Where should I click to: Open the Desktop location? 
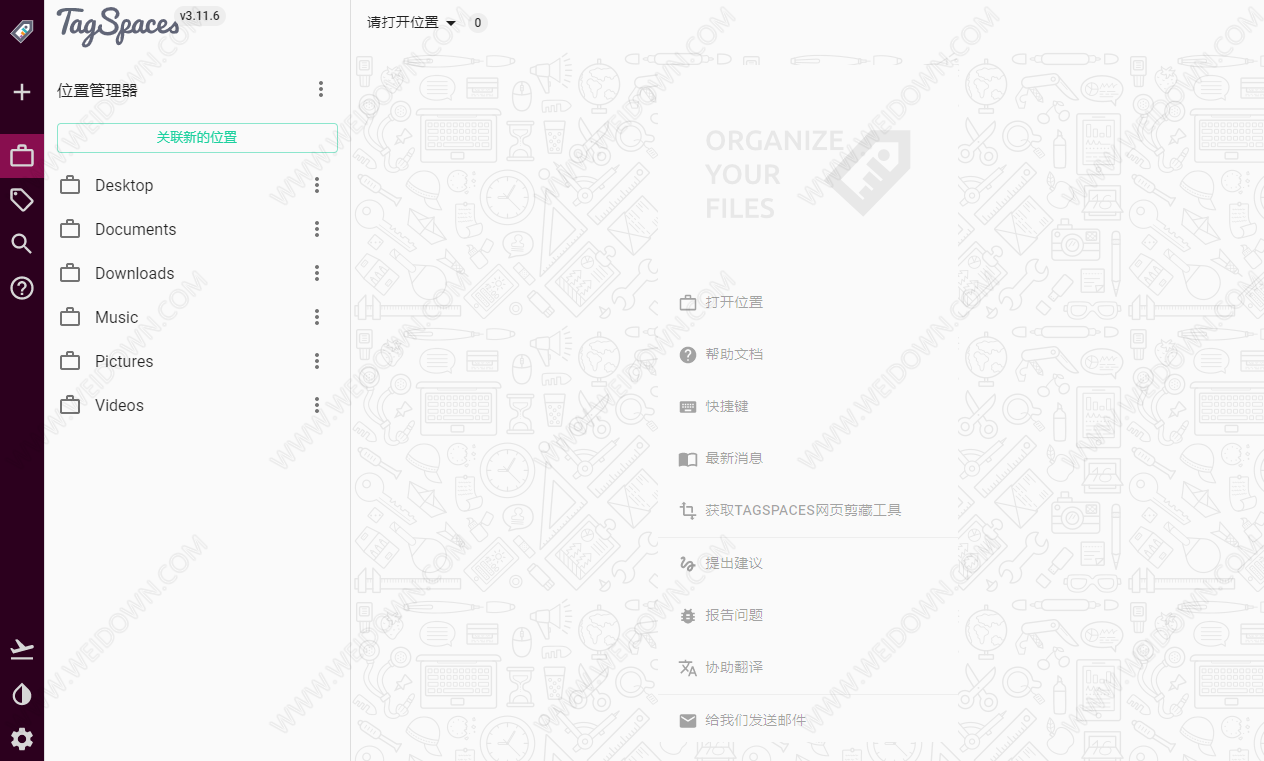pyautogui.click(x=124, y=185)
